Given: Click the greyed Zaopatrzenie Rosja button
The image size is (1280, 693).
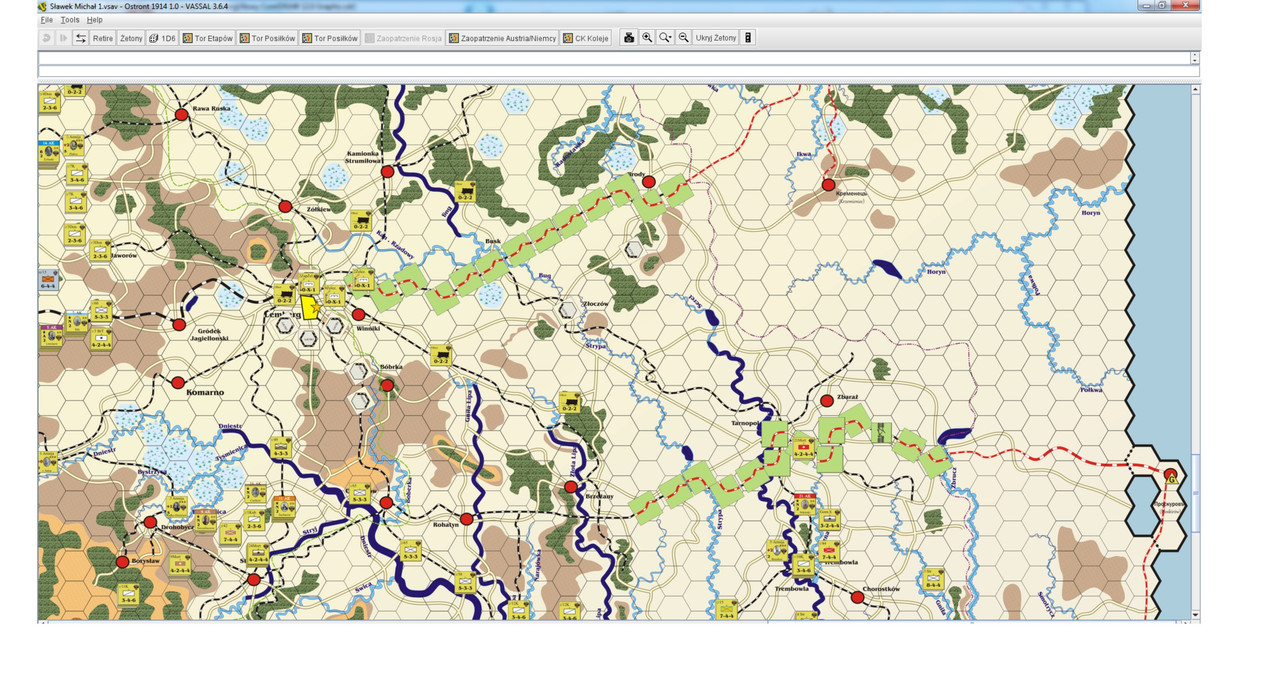Looking at the screenshot, I should (x=403, y=38).
